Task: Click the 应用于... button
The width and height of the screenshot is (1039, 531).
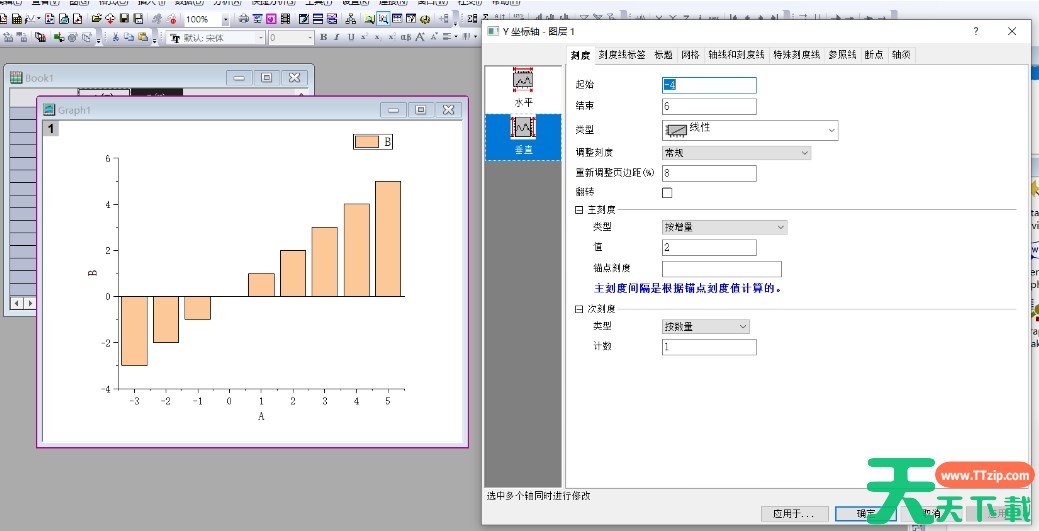Action: (x=793, y=514)
